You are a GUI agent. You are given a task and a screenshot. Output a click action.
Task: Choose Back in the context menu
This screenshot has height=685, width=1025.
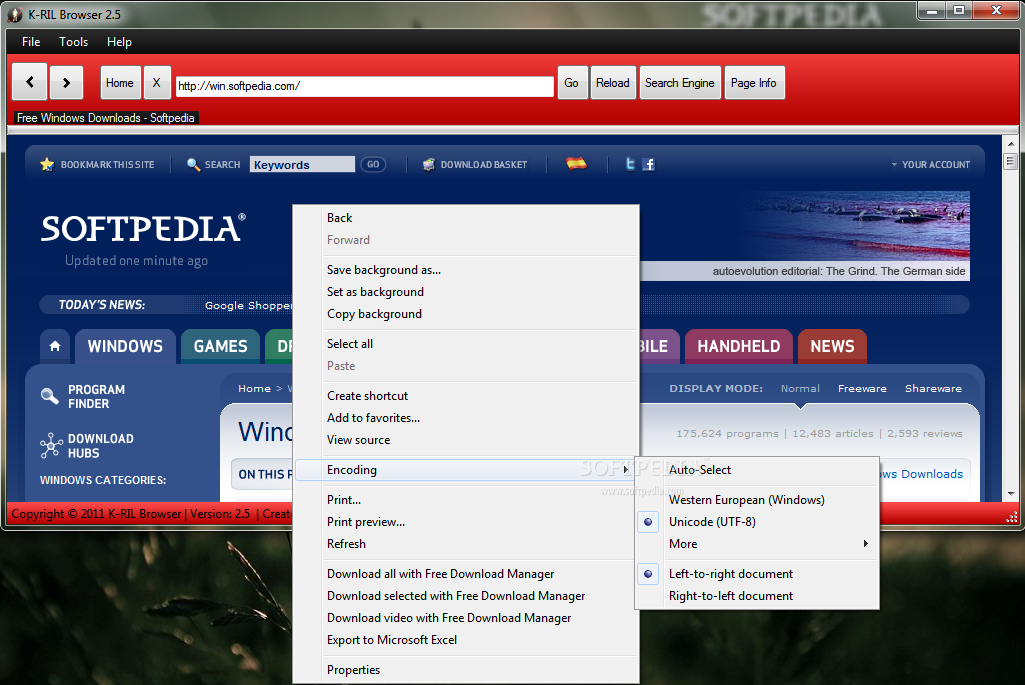tap(465, 218)
